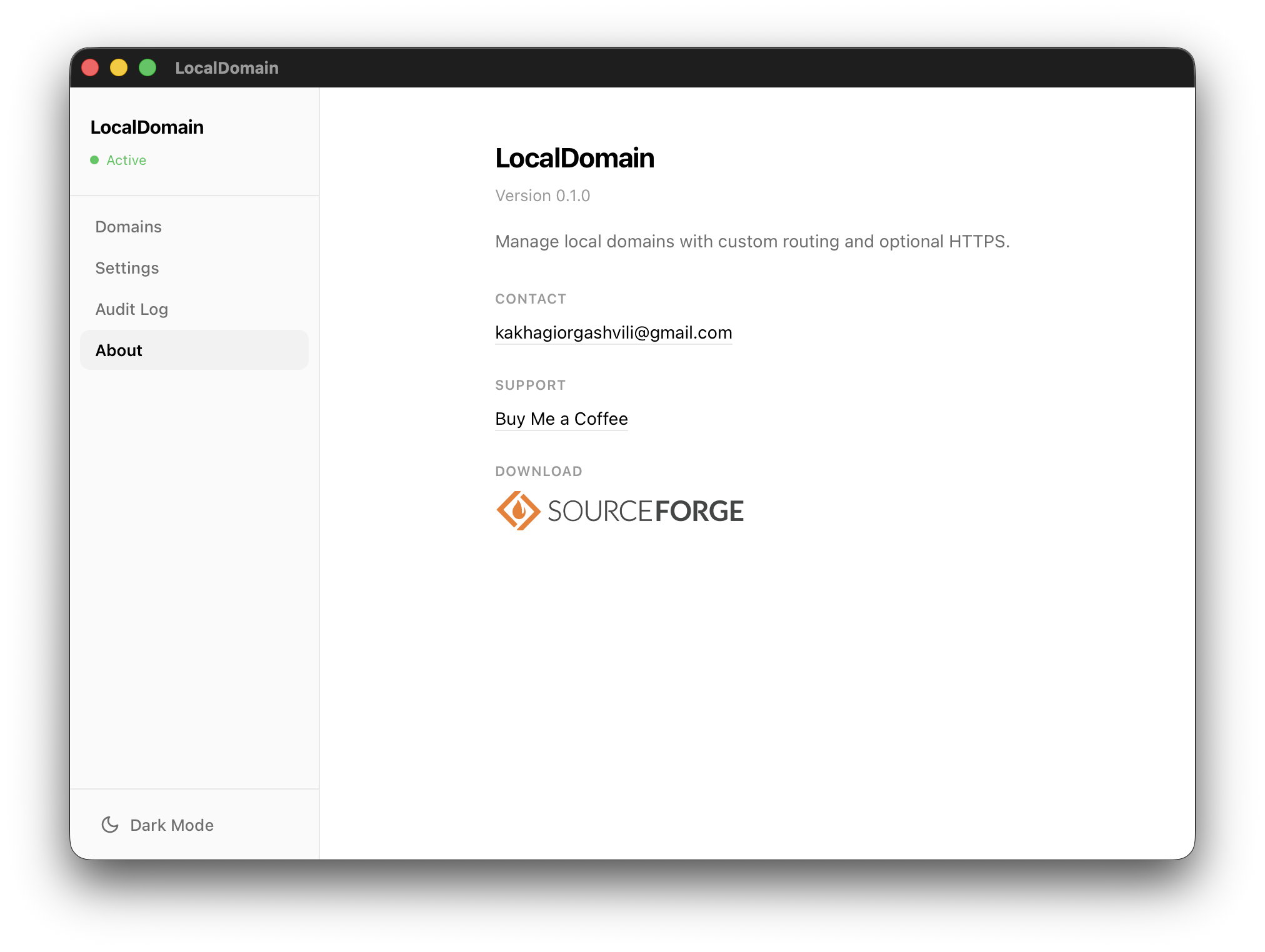Open the Audit Log page

point(131,309)
